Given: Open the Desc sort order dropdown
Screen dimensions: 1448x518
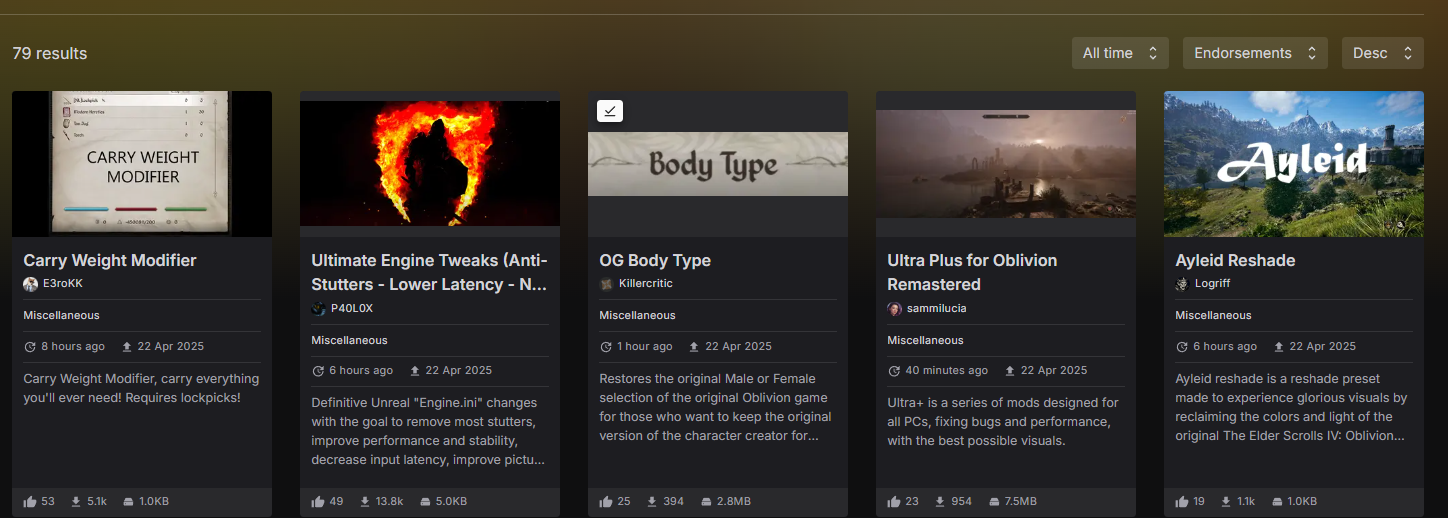Looking at the screenshot, I should click(x=1382, y=53).
